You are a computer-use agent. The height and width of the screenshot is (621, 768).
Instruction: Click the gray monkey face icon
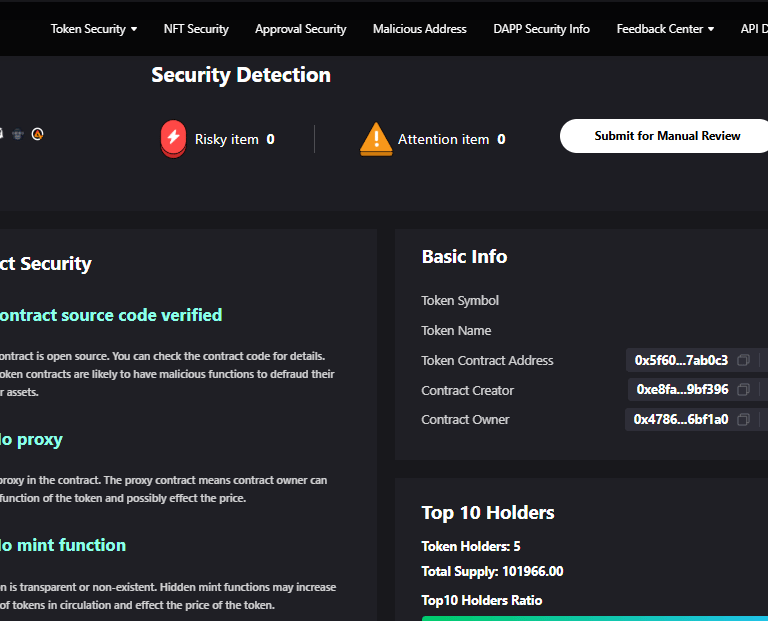tap(18, 134)
